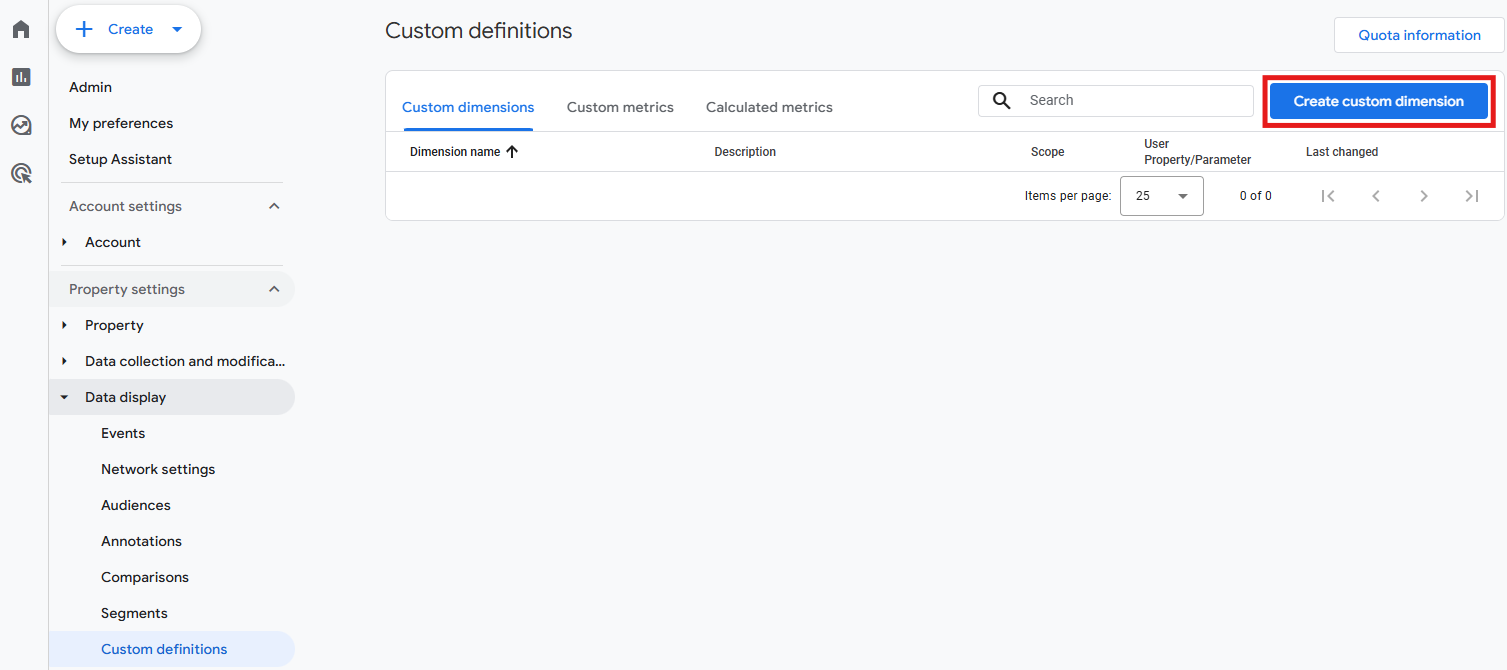The height and width of the screenshot is (670, 1507).
Task: Expand Data collection and modification item
Action: click(64, 361)
